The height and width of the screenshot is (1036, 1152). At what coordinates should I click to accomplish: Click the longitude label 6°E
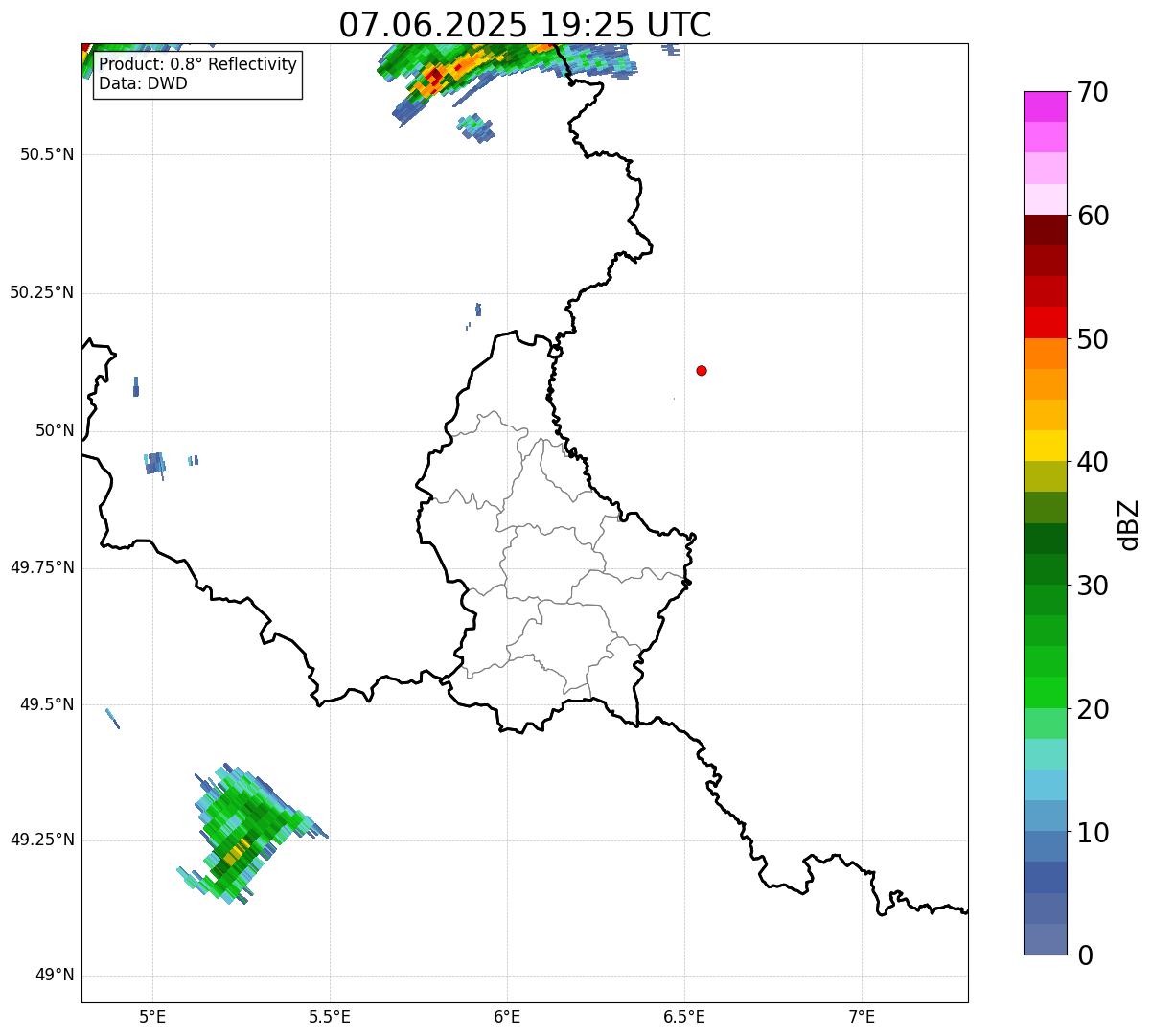coord(507,1016)
